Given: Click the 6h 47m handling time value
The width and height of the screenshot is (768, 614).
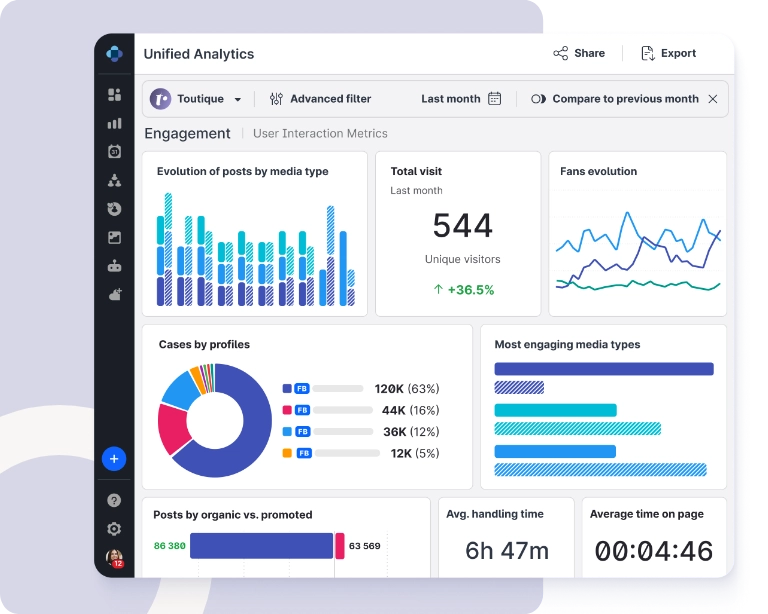Looking at the screenshot, I should 507,551.
